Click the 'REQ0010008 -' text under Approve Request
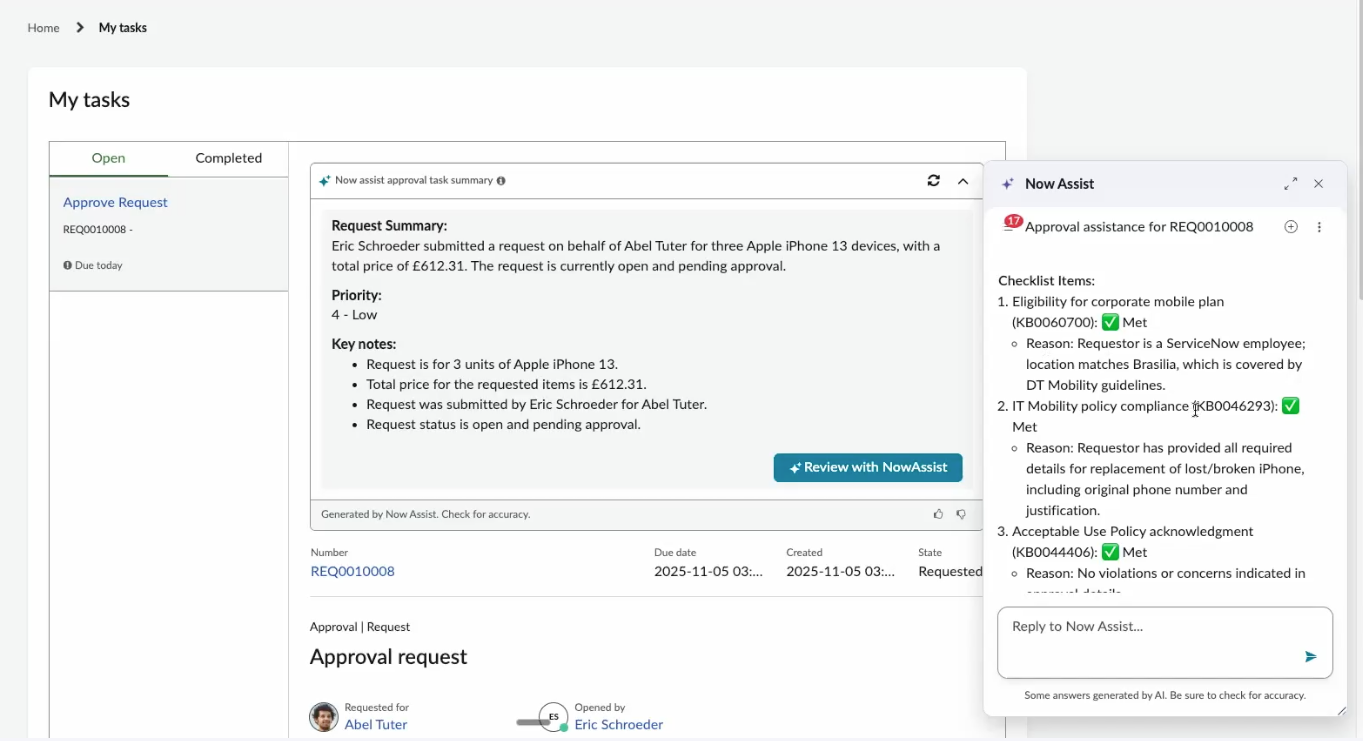Image resolution: width=1363 pixels, height=741 pixels. point(98,230)
